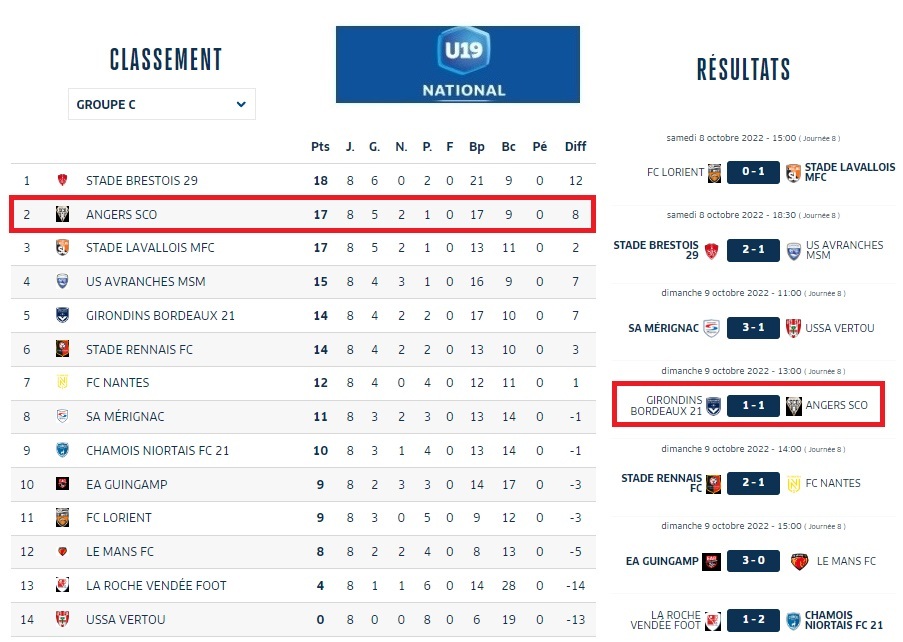The image size is (903, 642).
Task: Click the Angers SCO crest in standings
Action: [62, 214]
